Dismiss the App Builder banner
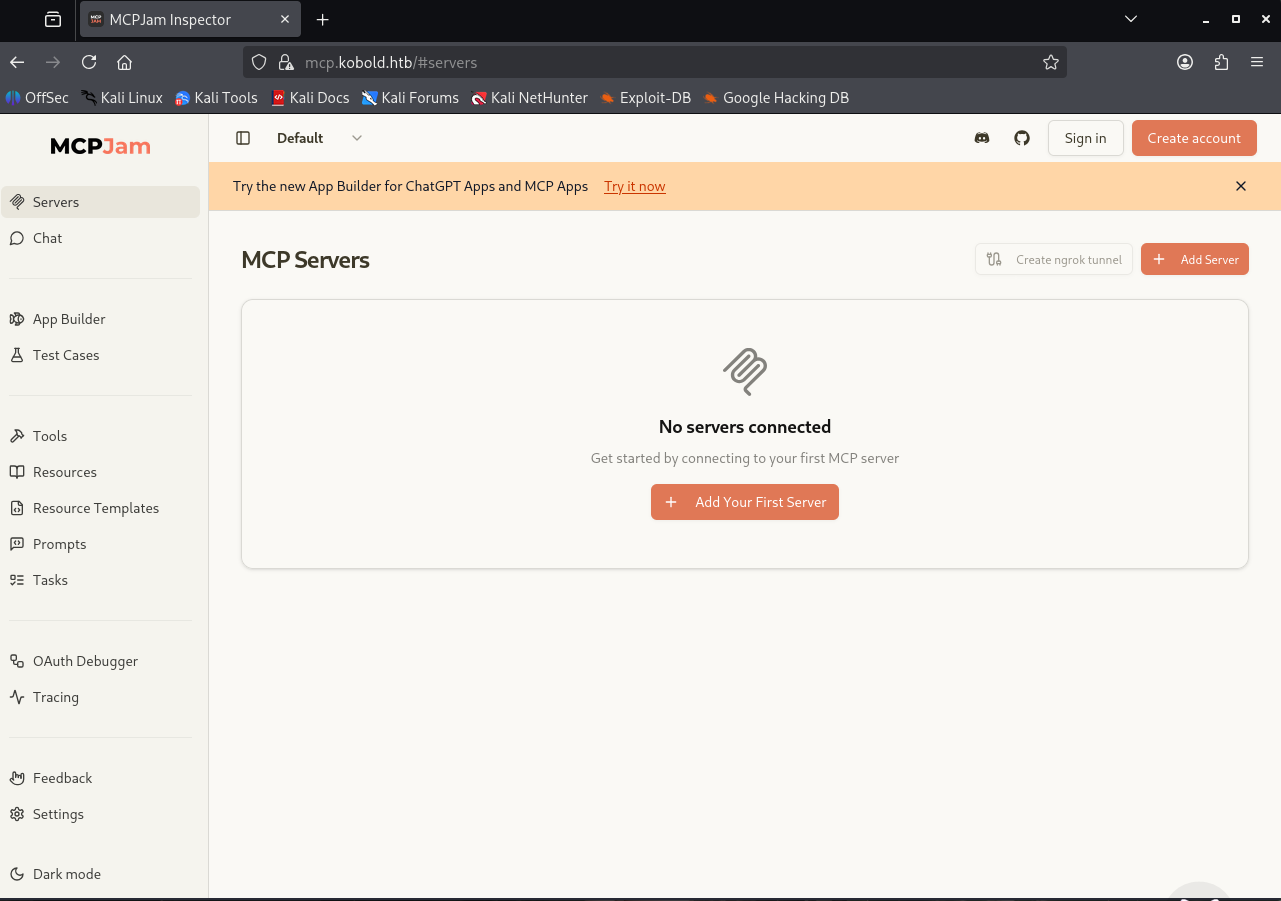The width and height of the screenshot is (1281, 901). coord(1241,186)
